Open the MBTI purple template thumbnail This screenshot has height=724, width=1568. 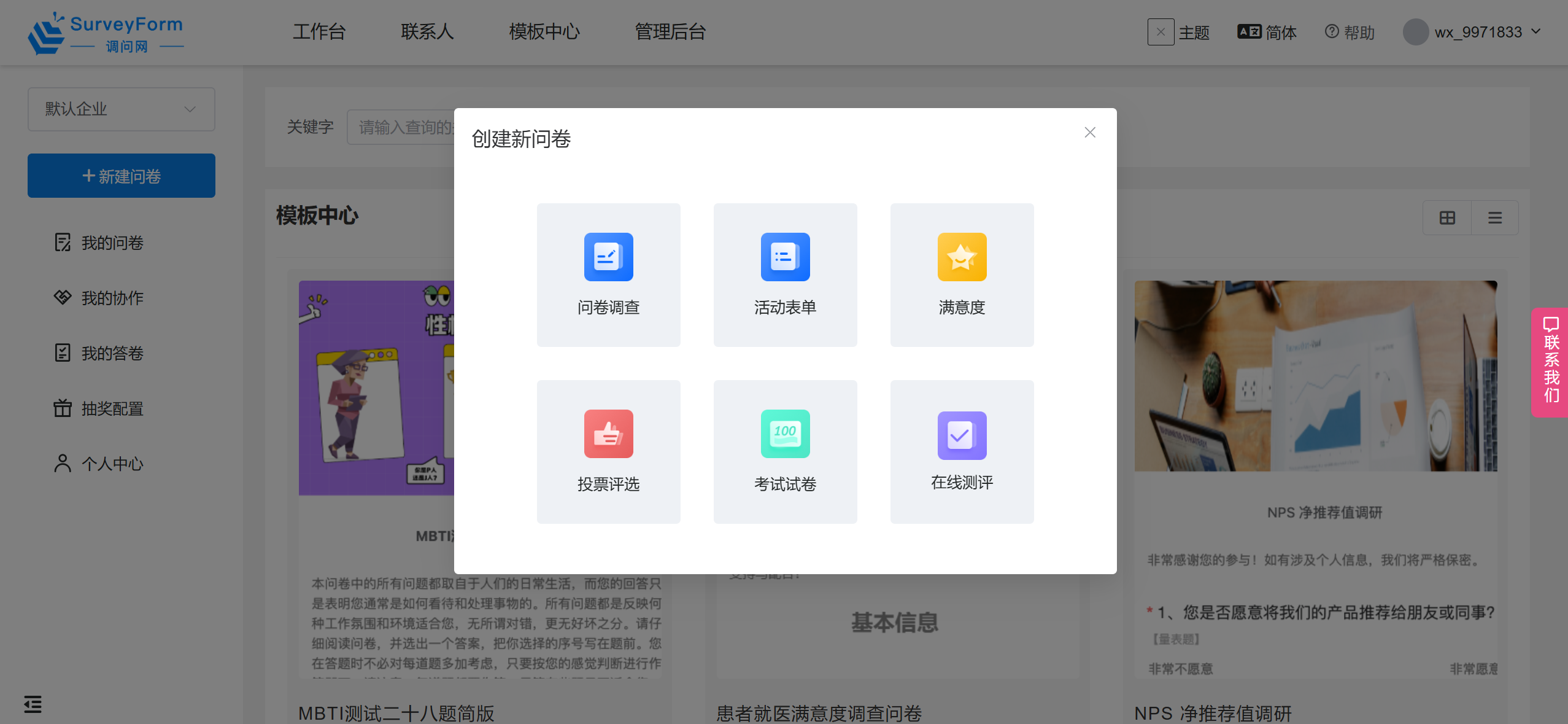pyautogui.click(x=376, y=388)
